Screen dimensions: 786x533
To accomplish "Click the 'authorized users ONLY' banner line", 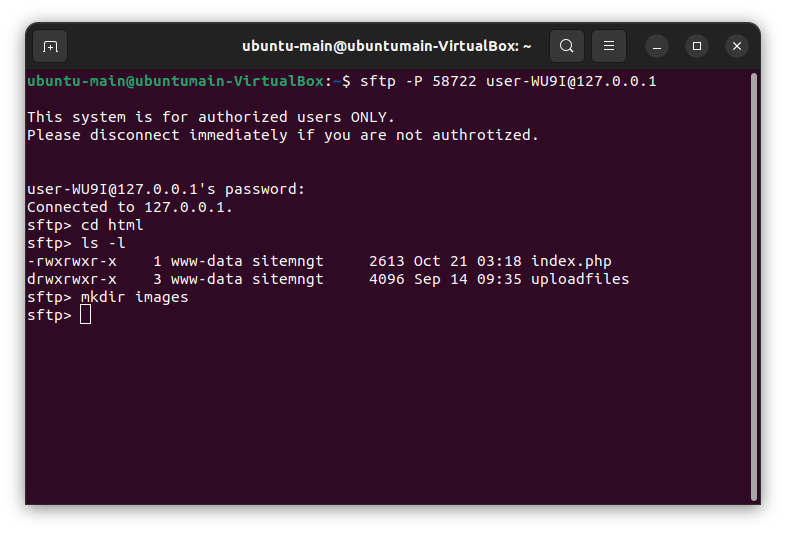I will pos(211,117).
